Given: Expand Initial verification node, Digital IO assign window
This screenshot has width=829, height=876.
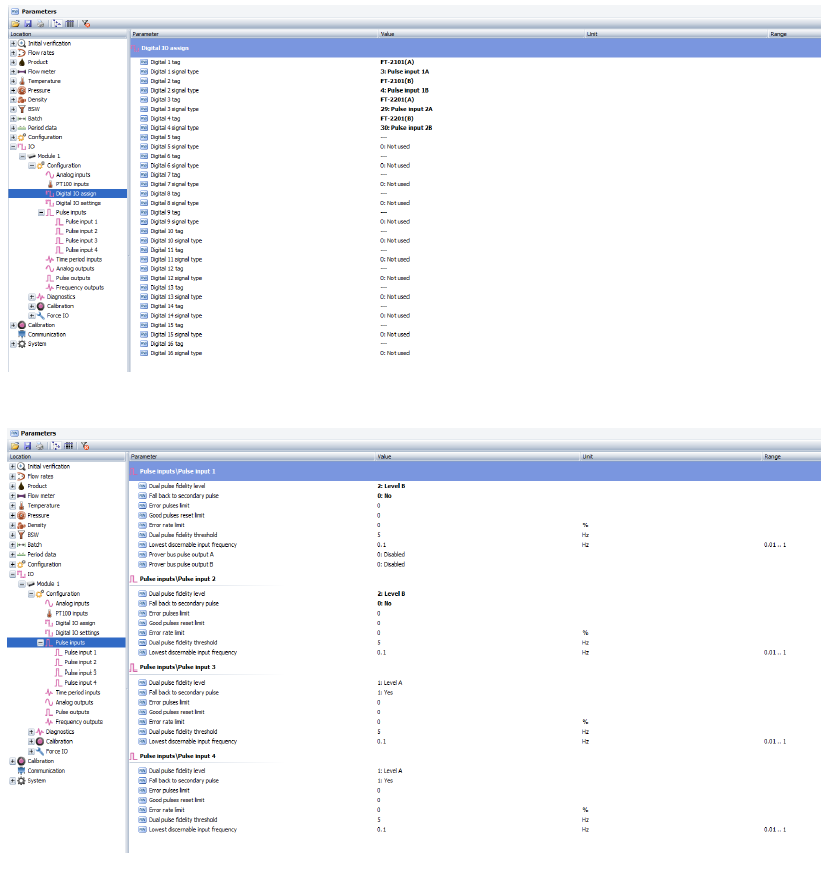Looking at the screenshot, I should click(x=13, y=43).
